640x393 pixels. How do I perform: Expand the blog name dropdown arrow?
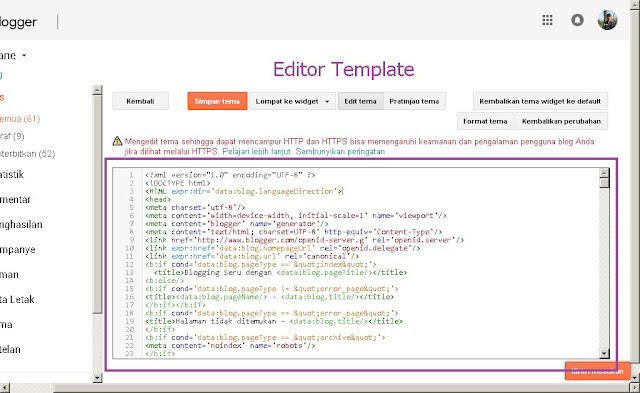pyautogui.click(x=24, y=56)
